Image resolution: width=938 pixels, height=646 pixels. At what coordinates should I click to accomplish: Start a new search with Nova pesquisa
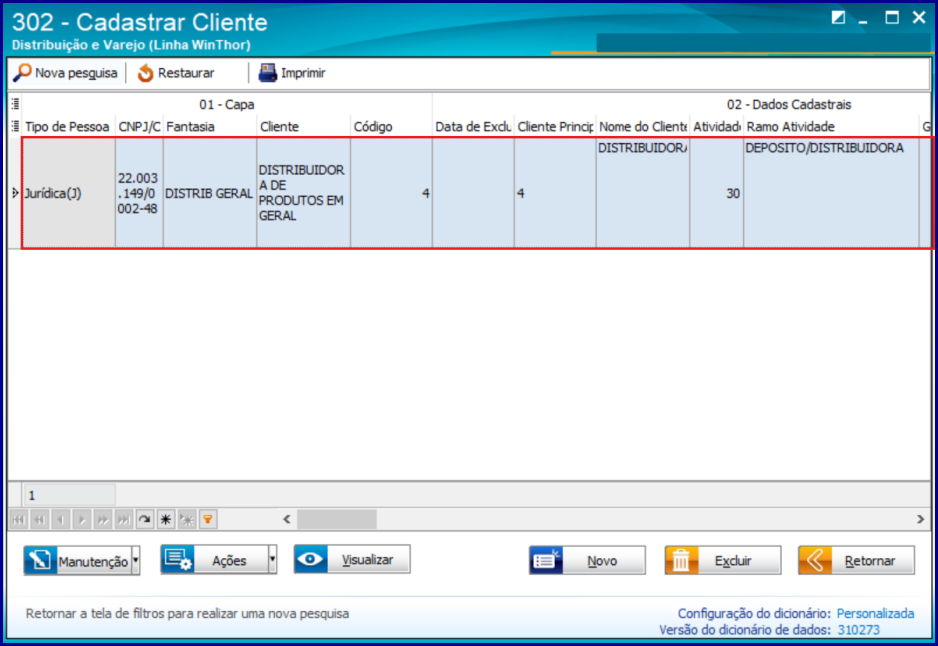tap(66, 73)
